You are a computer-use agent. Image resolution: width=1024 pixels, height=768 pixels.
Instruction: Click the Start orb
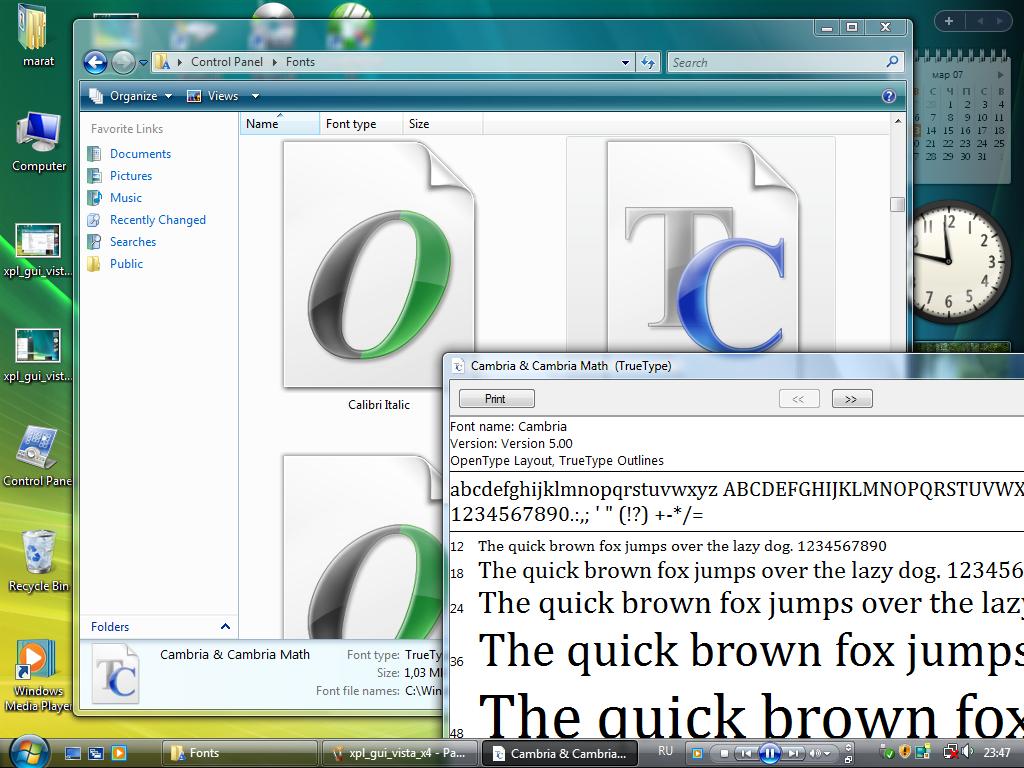point(27,752)
